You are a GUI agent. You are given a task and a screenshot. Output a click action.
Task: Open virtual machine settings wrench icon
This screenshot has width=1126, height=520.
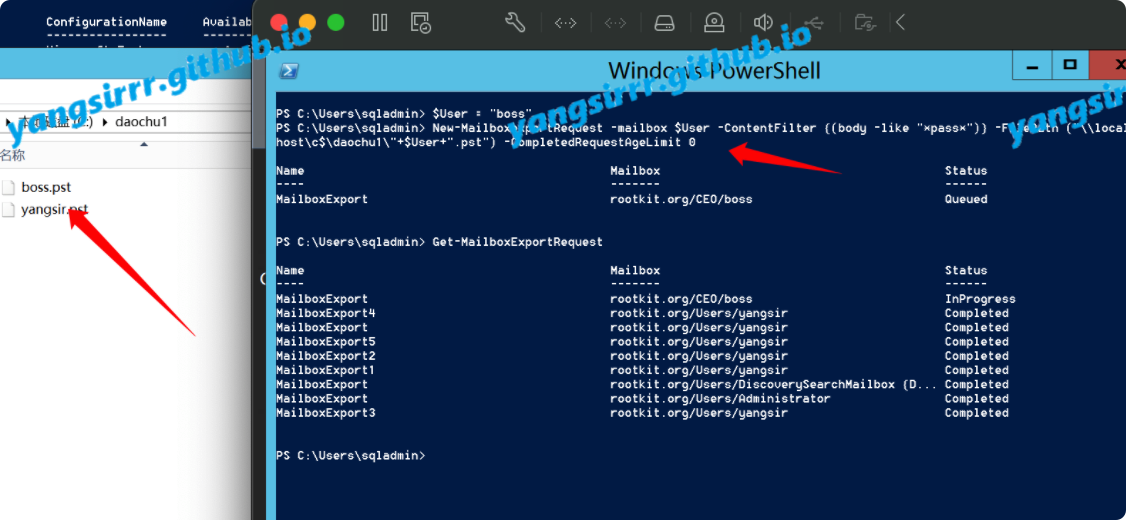515,23
